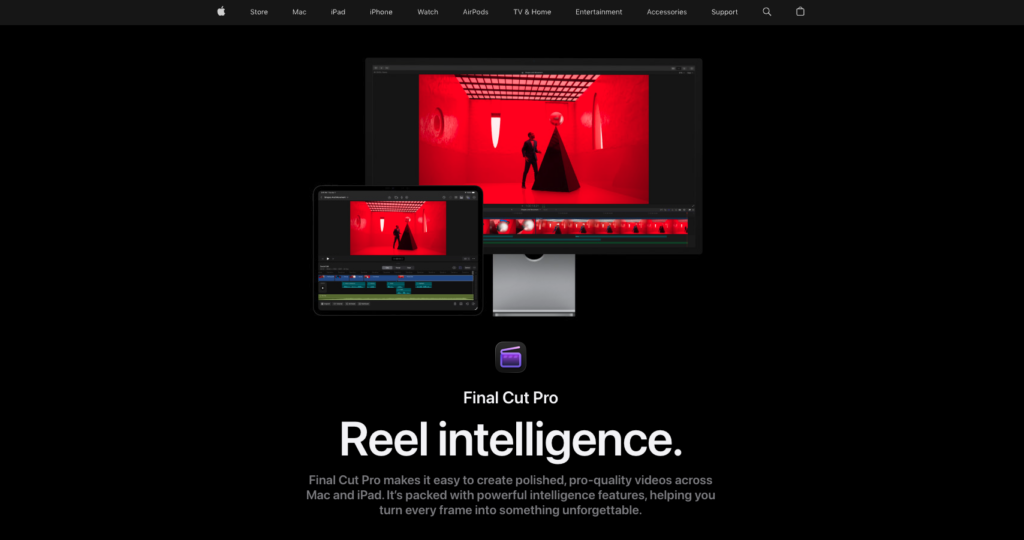This screenshot has width=1024, height=540.
Task: Open the TV & Home menu
Action: point(532,12)
